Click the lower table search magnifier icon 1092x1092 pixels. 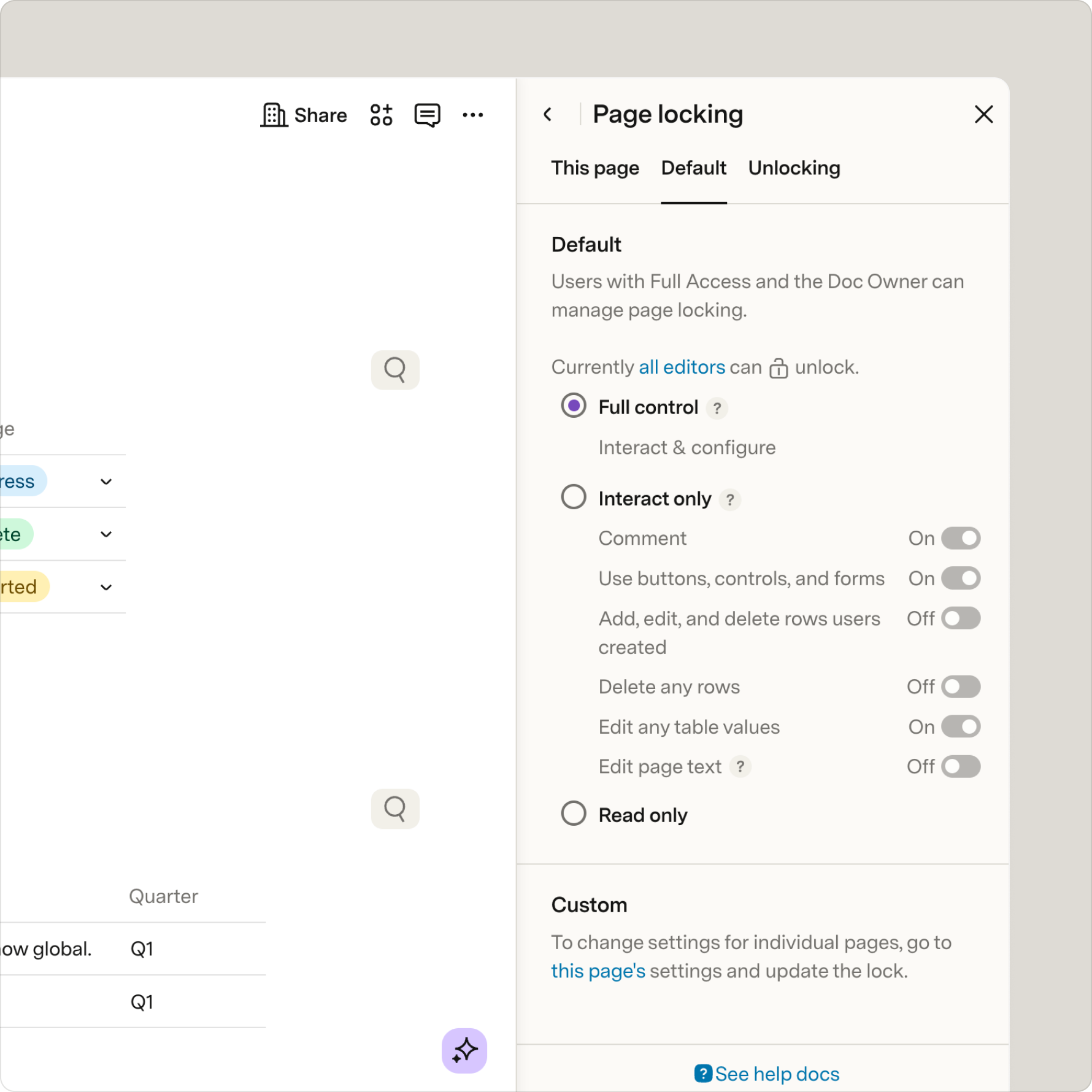click(395, 809)
